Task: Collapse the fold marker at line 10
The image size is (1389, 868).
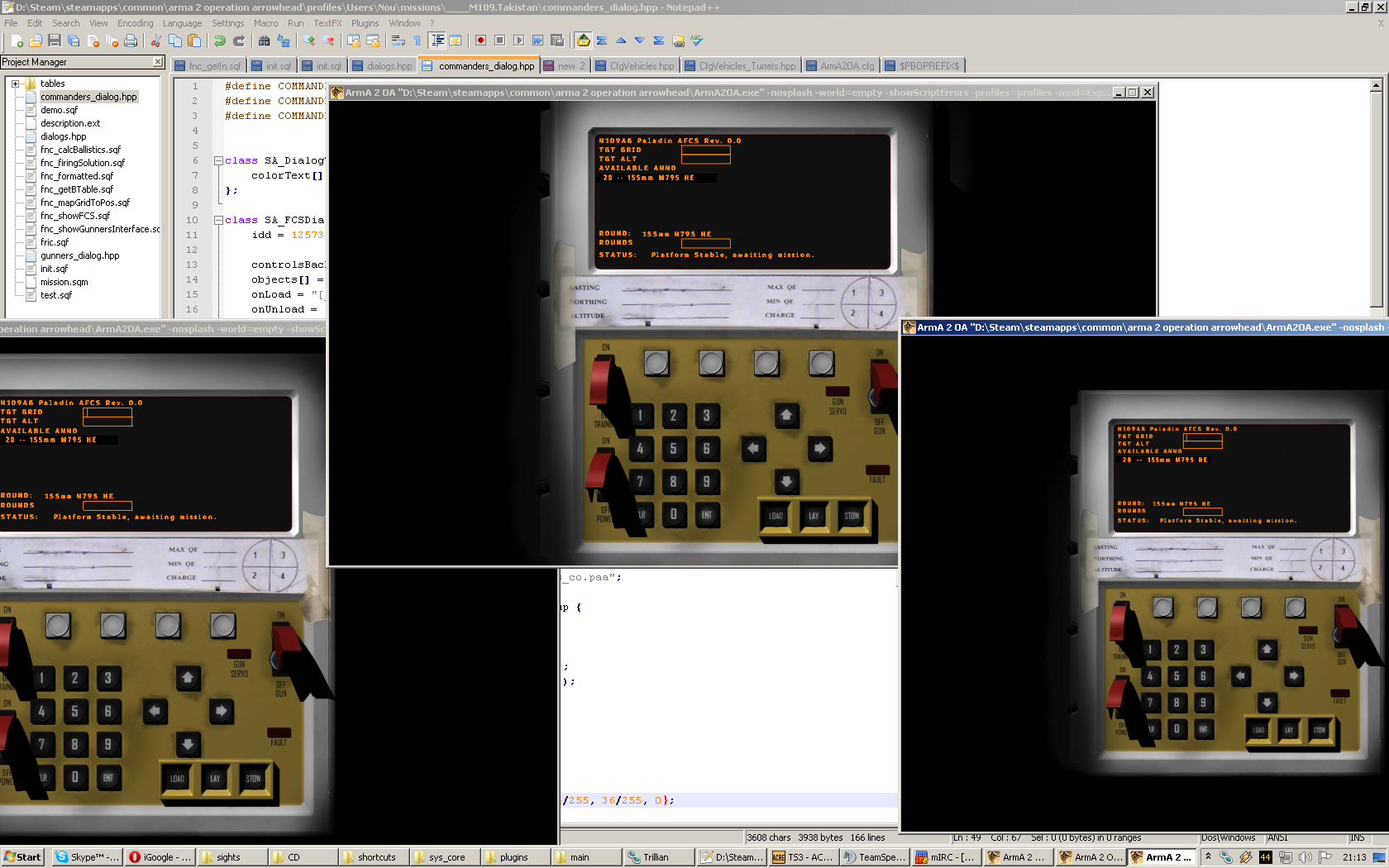Action: click(x=218, y=220)
